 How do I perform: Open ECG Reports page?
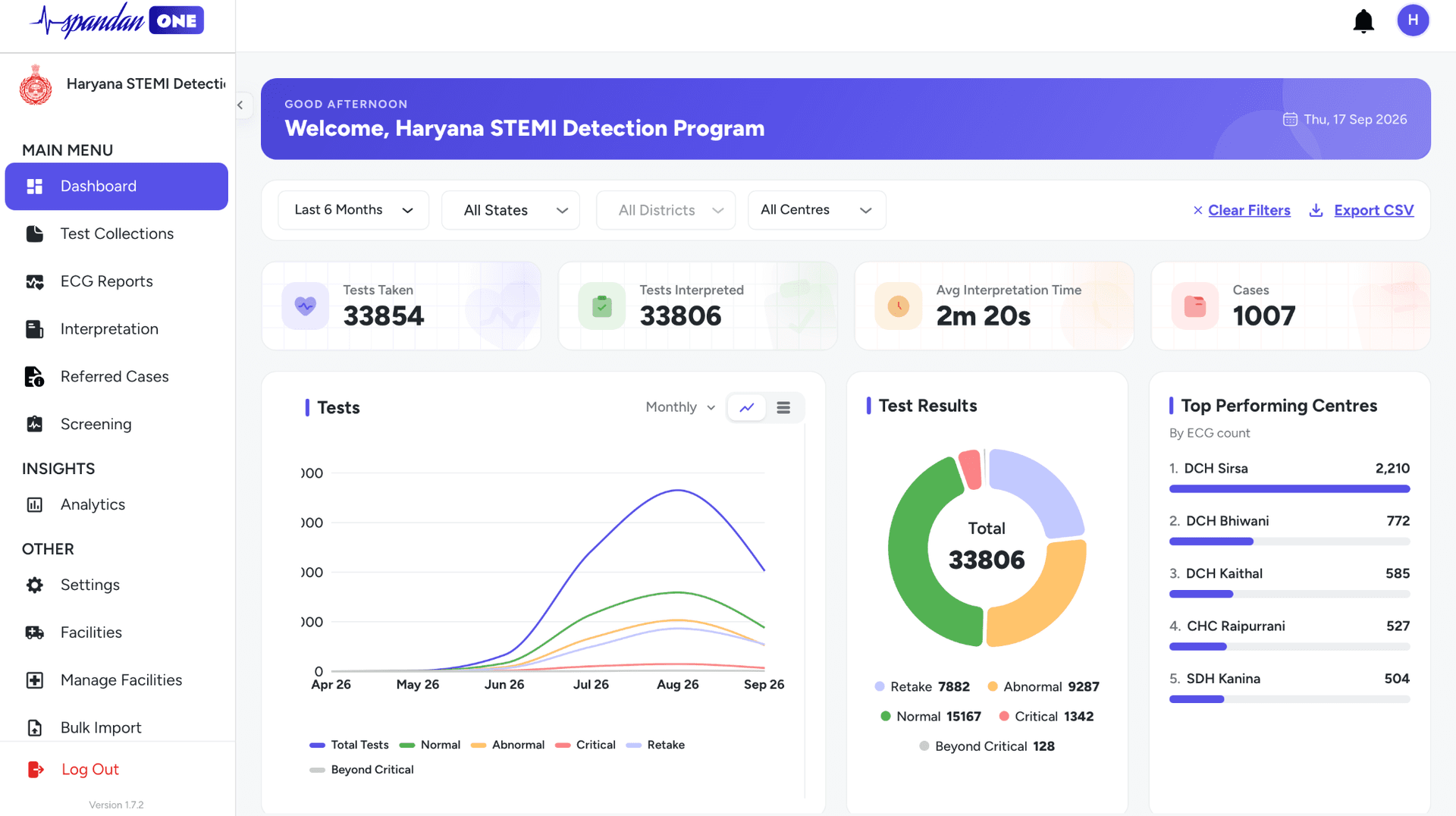pyautogui.click(x=116, y=281)
